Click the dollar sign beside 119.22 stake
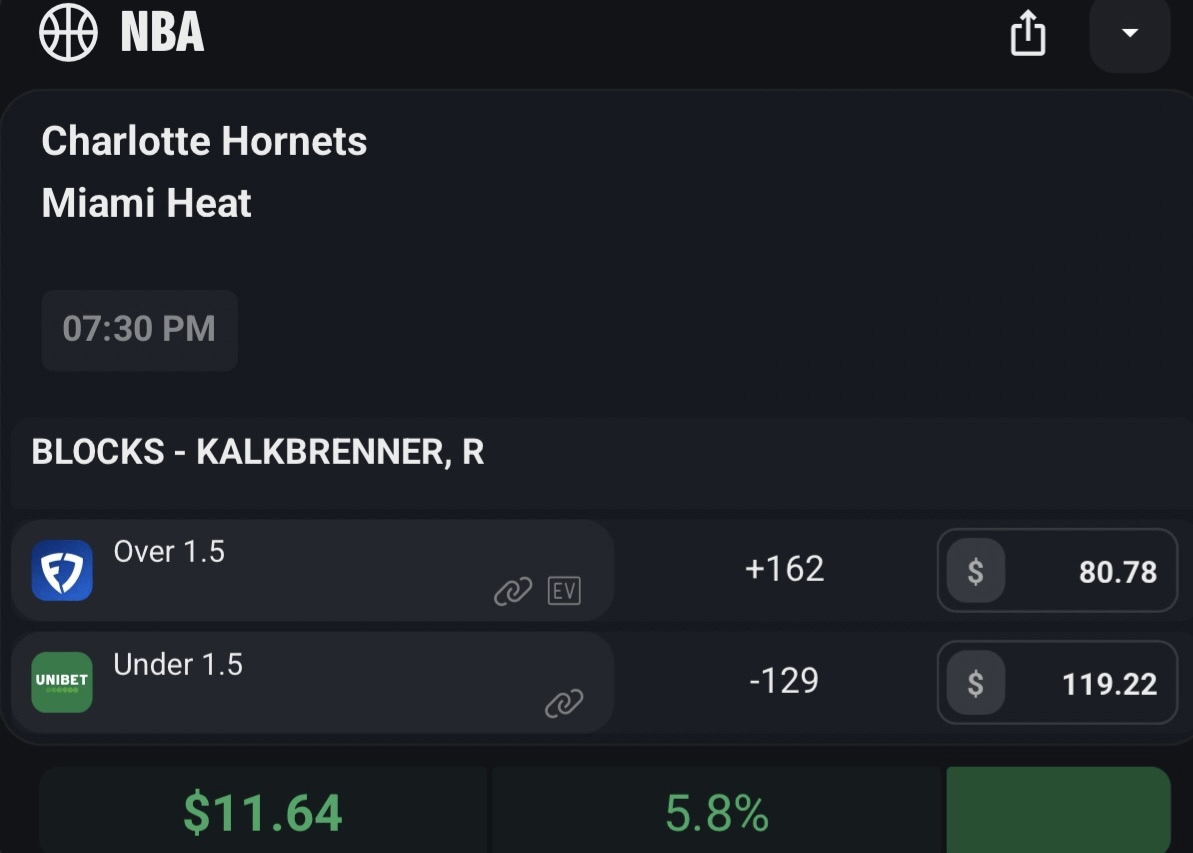1193x853 pixels. tap(975, 683)
